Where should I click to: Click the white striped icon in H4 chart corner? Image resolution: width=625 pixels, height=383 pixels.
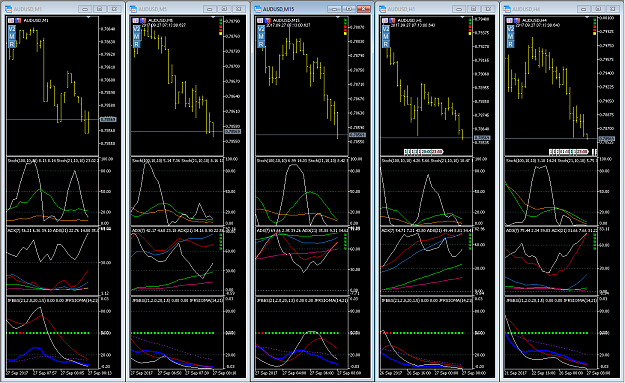tap(509, 20)
